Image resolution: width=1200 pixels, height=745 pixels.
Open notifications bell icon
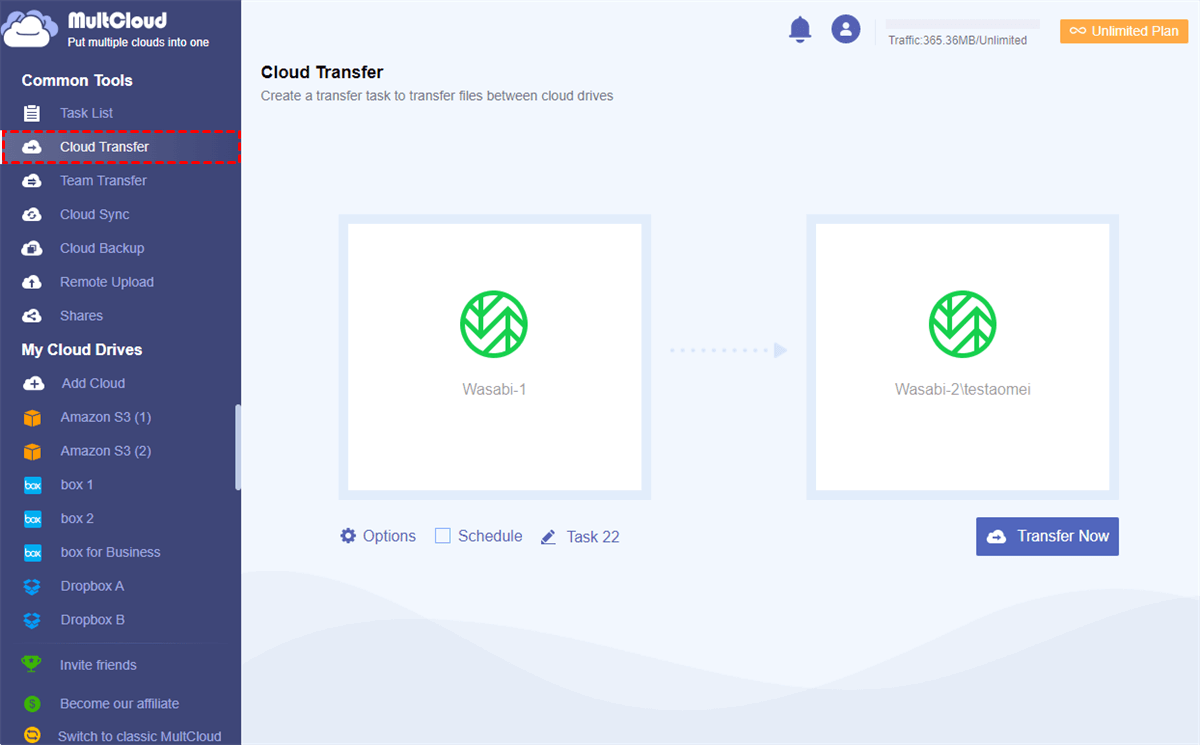tap(800, 29)
